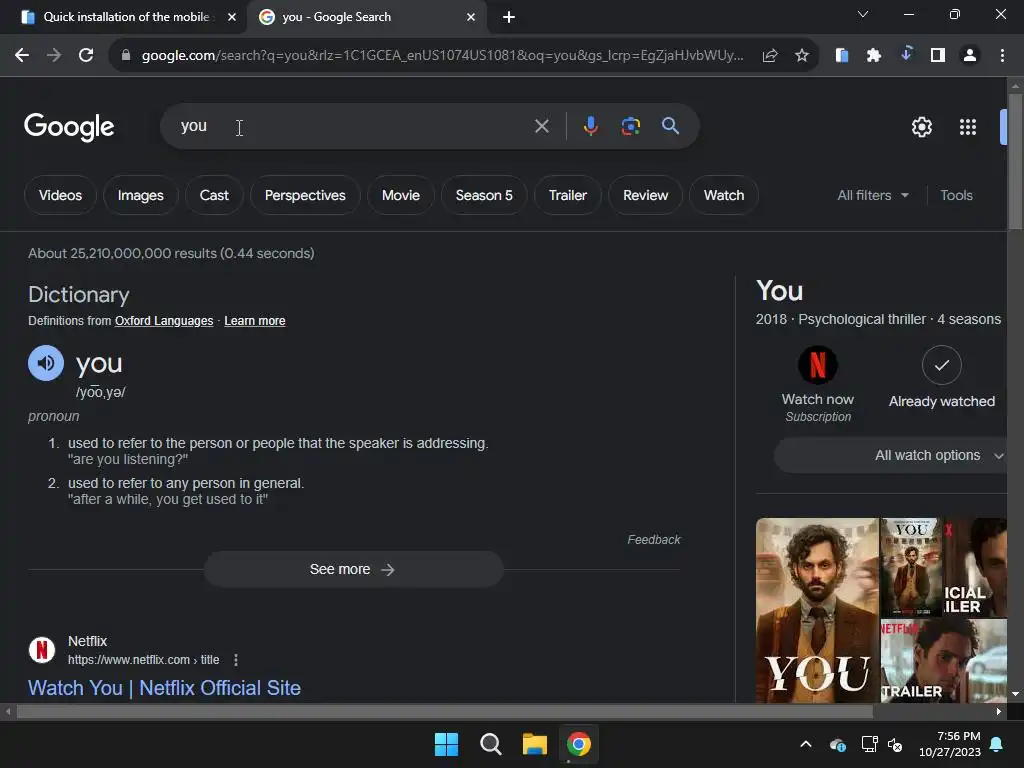Focus the address bar URL
The width and height of the screenshot is (1024, 768).
[x=442, y=56]
